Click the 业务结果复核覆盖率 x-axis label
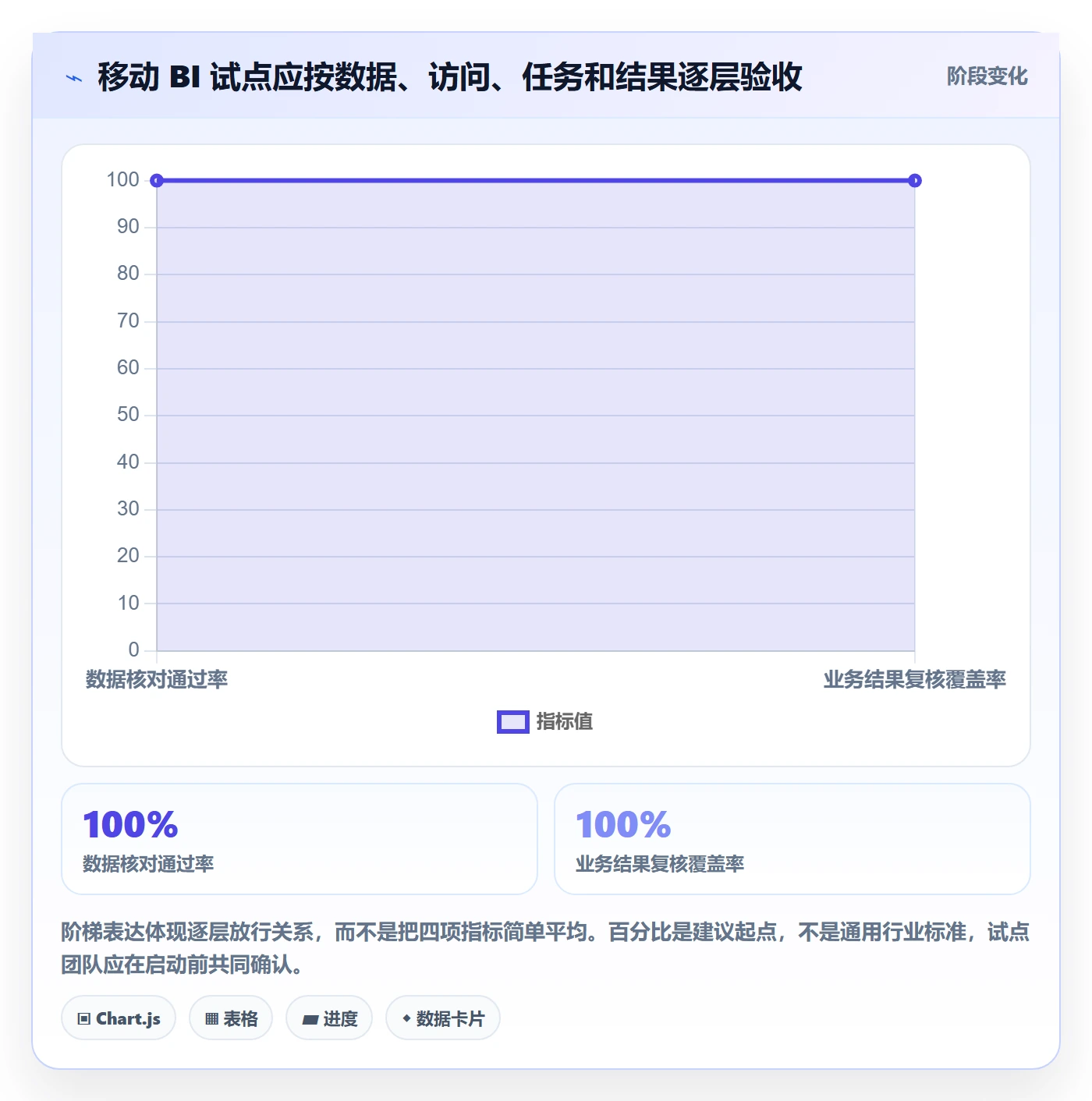 tap(915, 680)
